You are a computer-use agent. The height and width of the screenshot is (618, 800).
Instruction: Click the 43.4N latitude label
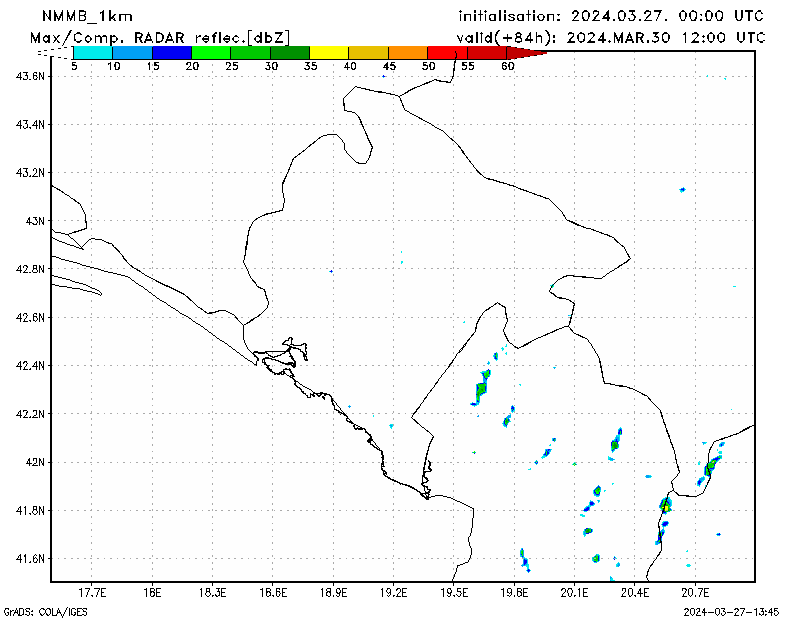pos(31,125)
